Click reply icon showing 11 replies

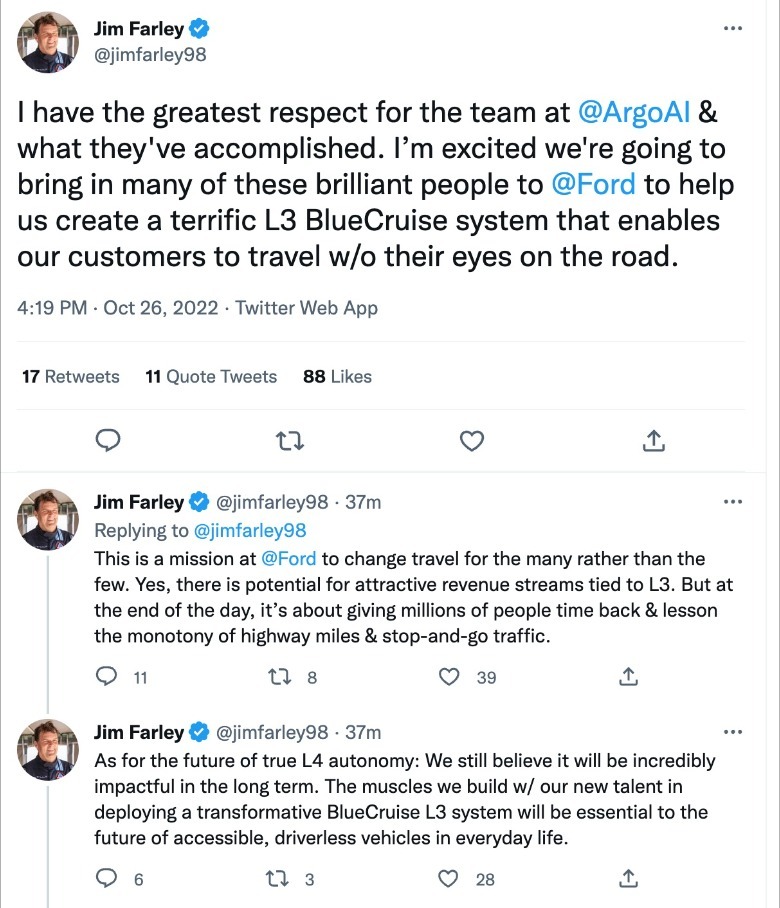(107, 677)
